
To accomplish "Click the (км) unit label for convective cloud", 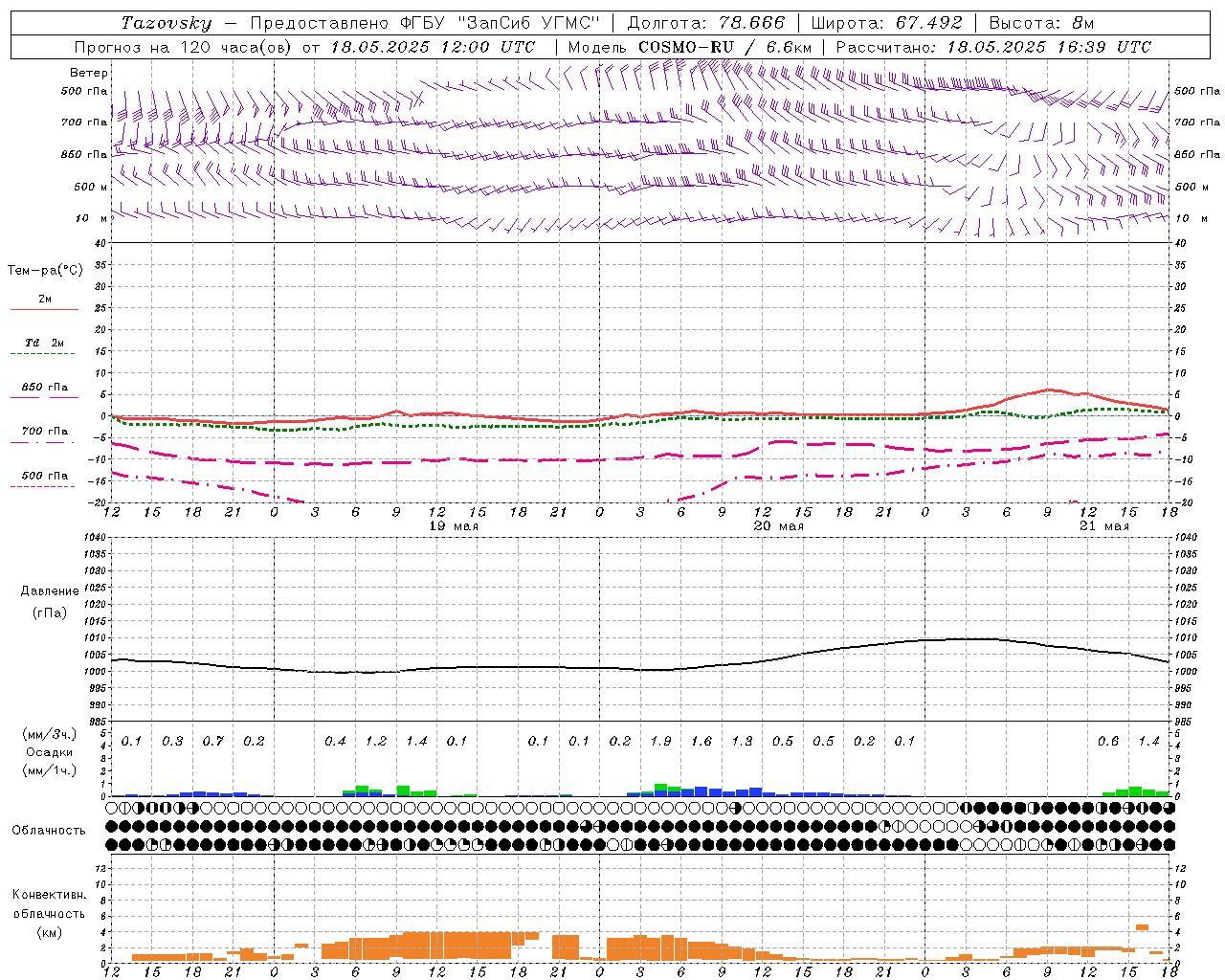I will 49,932.
